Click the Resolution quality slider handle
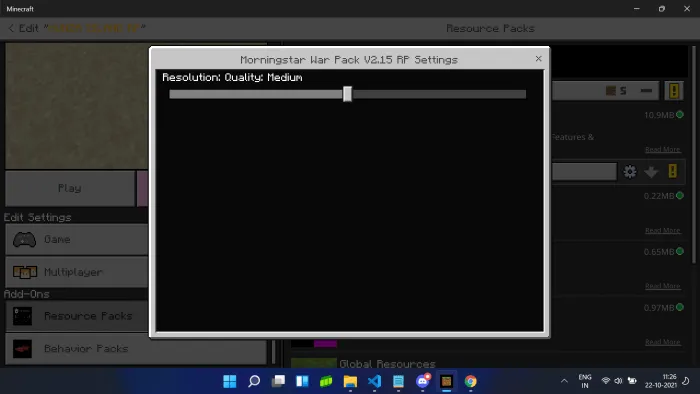700x394 pixels. tap(347, 94)
